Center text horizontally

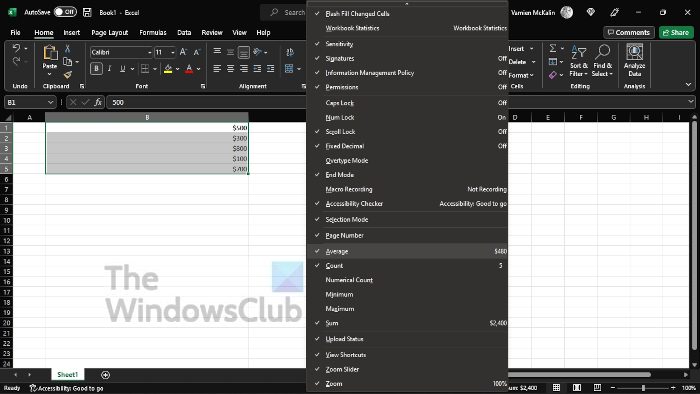[x=230, y=69]
